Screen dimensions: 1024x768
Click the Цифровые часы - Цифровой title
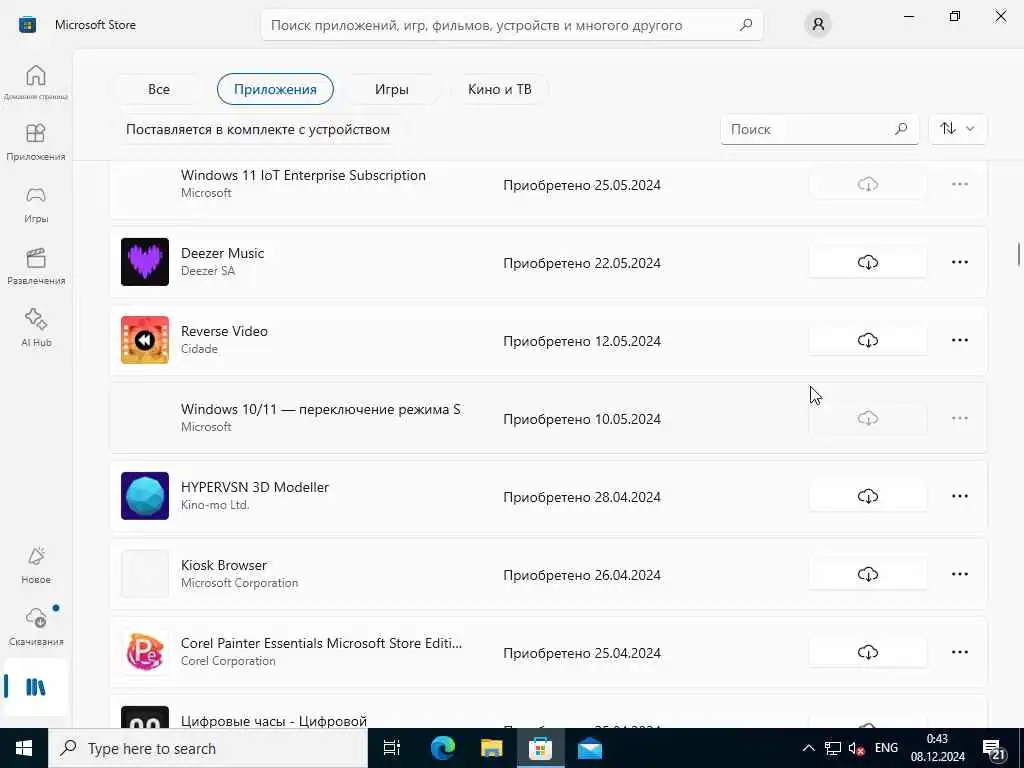274,721
